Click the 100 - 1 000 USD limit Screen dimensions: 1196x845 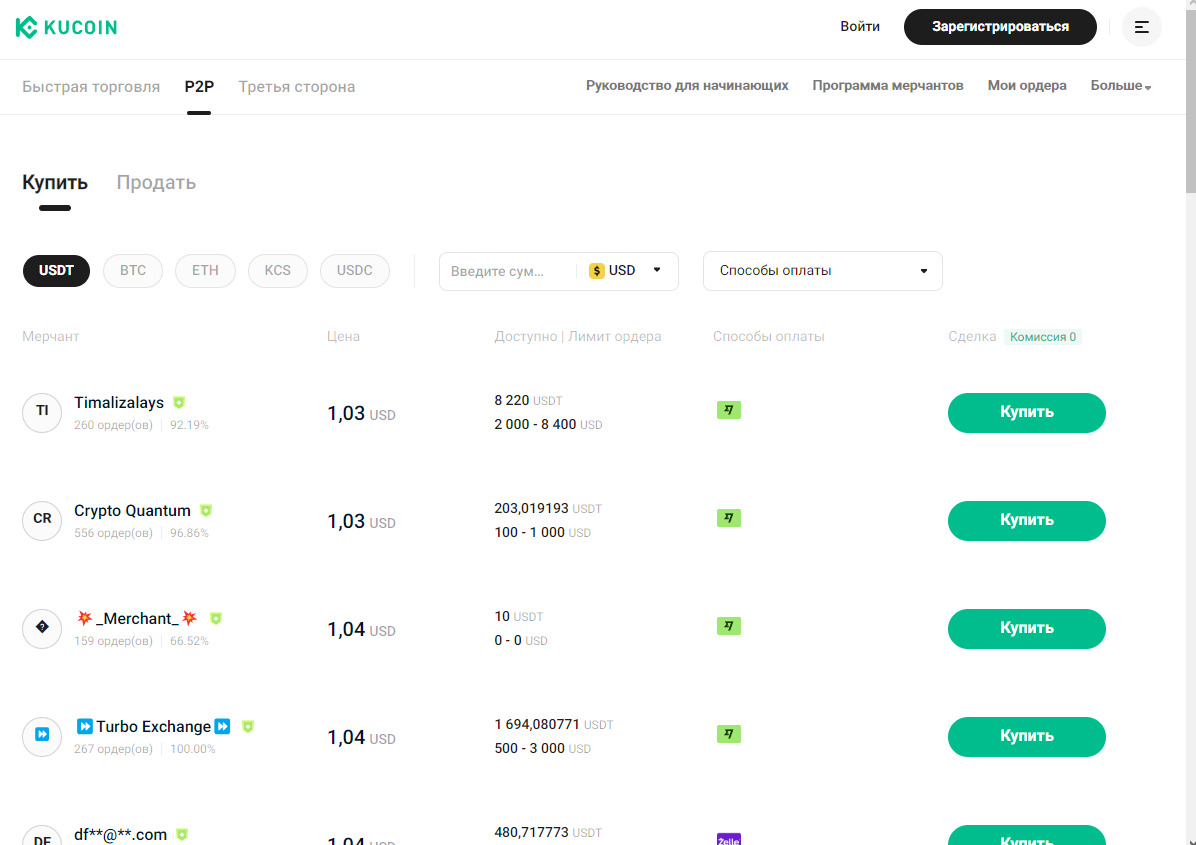(x=542, y=532)
